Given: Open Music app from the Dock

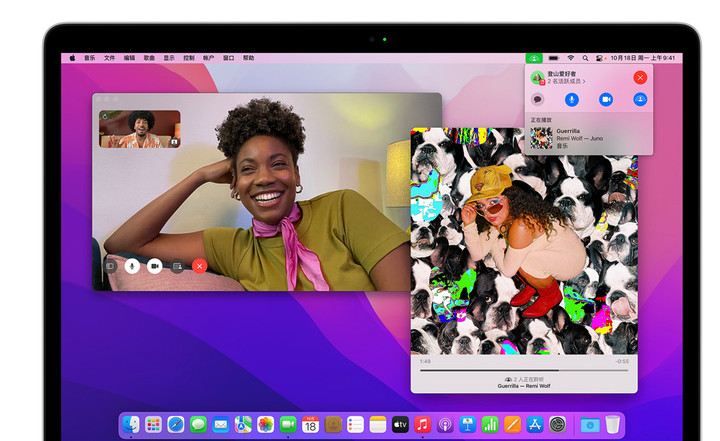Looking at the screenshot, I should (423, 425).
